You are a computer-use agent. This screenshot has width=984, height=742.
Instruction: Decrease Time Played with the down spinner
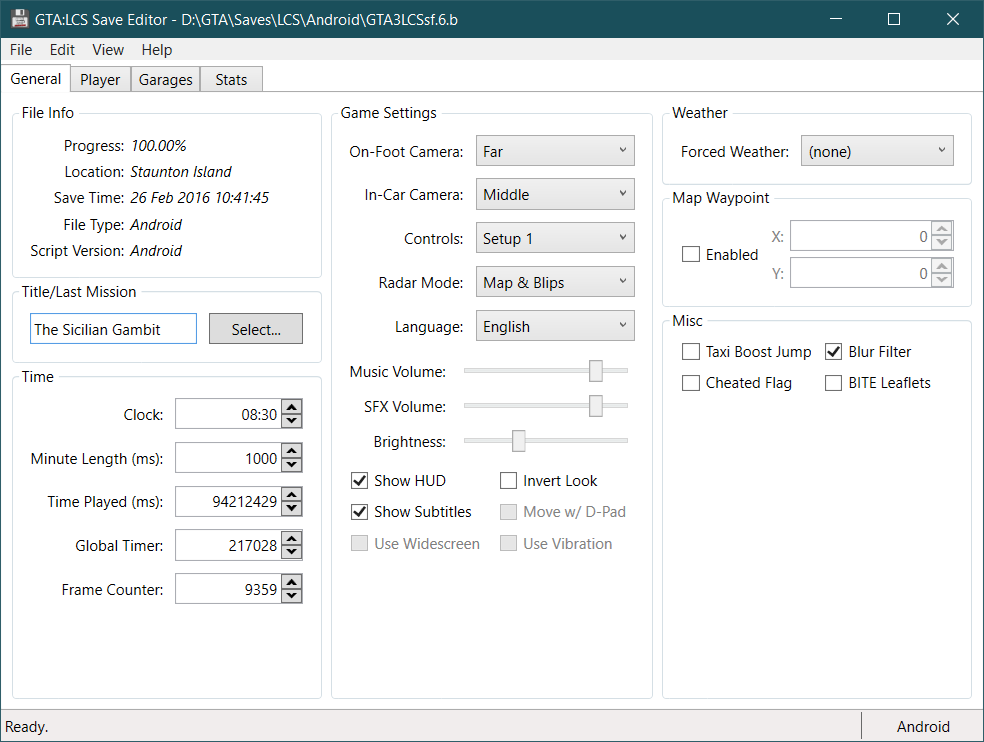pos(292,508)
